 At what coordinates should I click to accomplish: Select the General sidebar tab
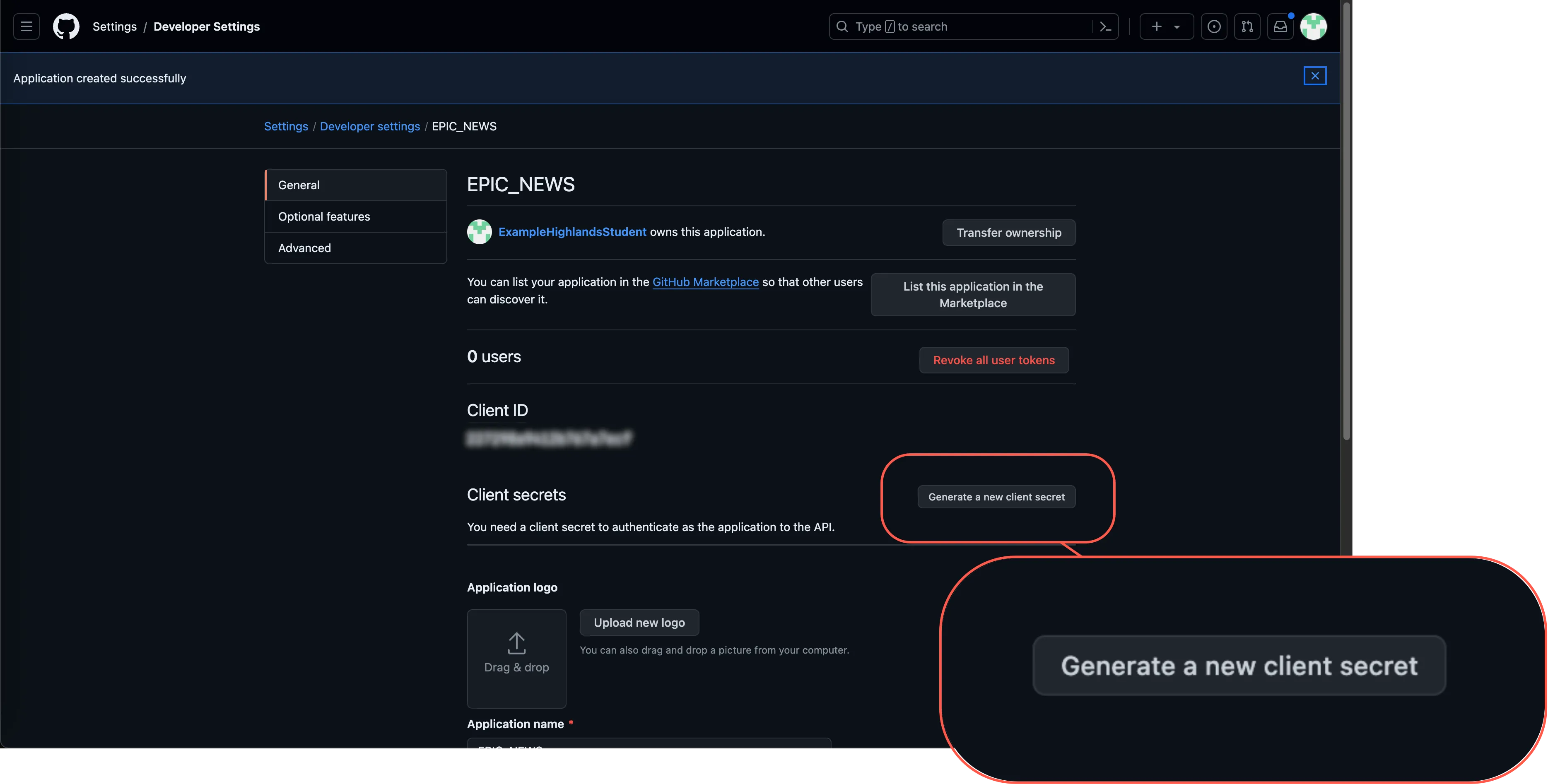click(x=356, y=185)
